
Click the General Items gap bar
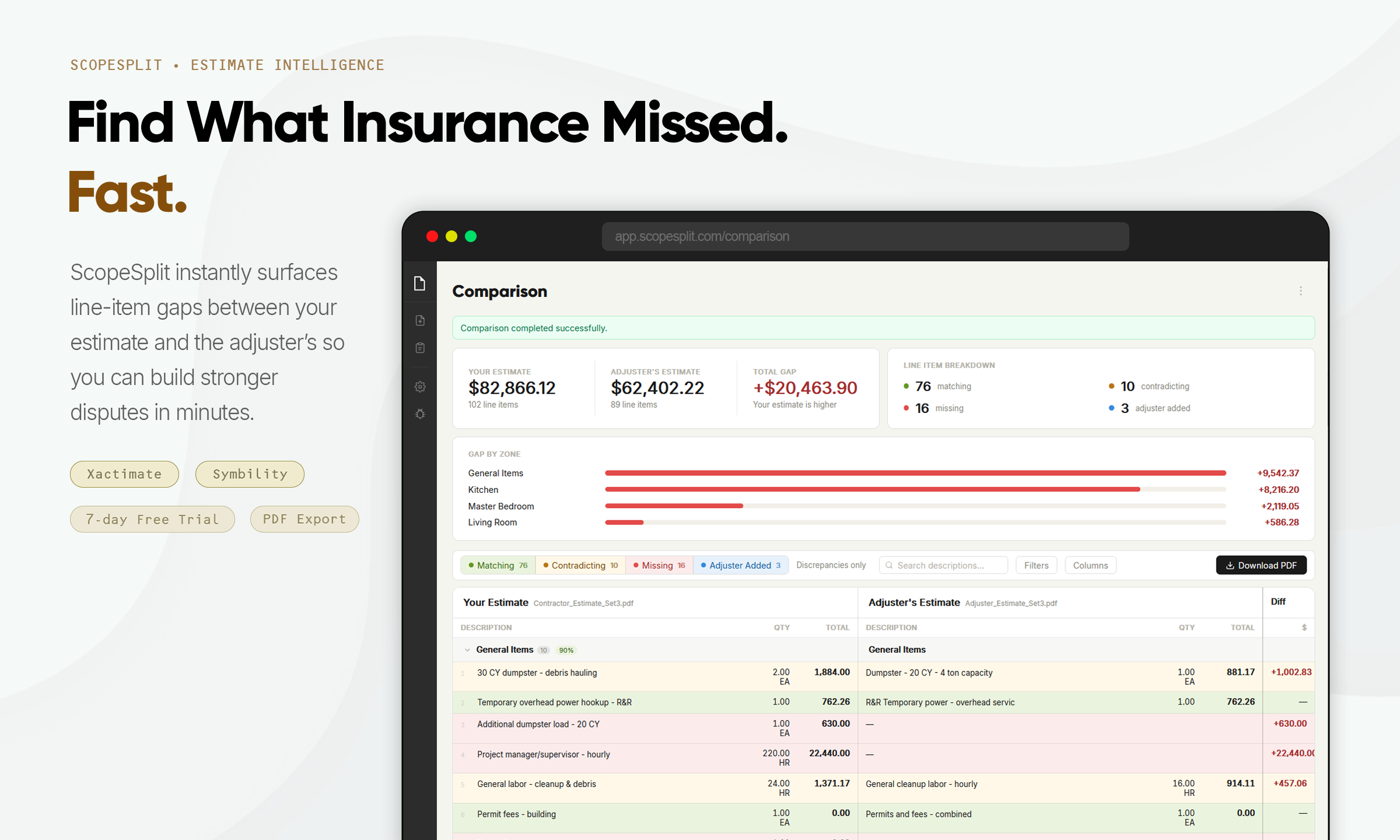pyautogui.click(x=915, y=473)
